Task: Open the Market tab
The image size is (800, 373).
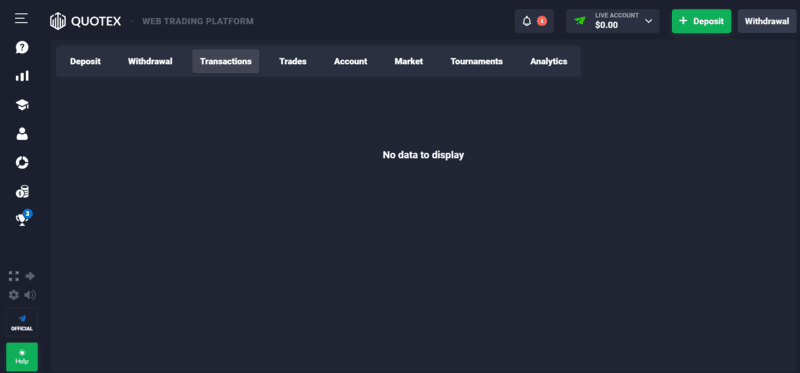Action: (x=409, y=61)
